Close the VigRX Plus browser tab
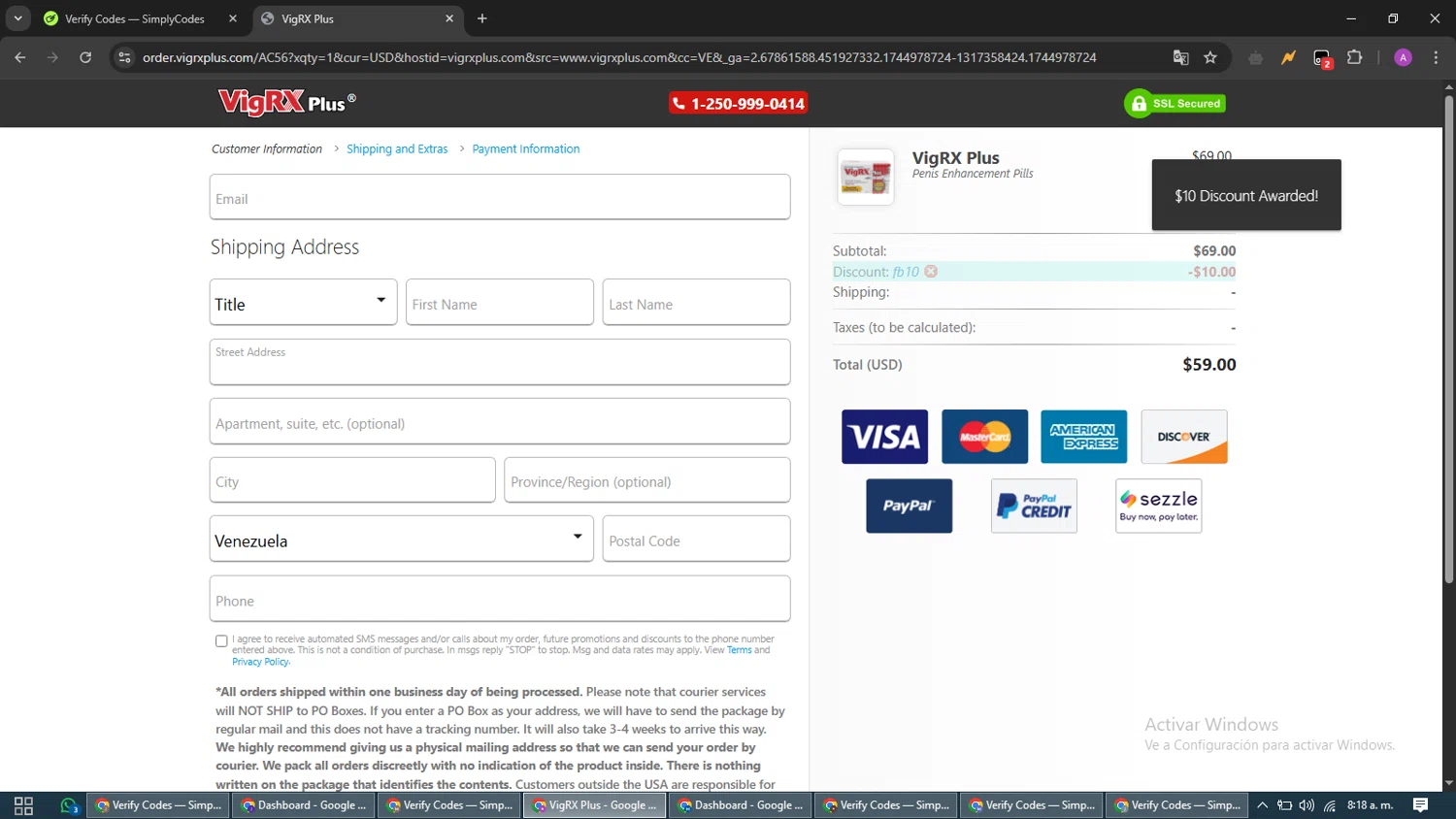 tap(449, 18)
